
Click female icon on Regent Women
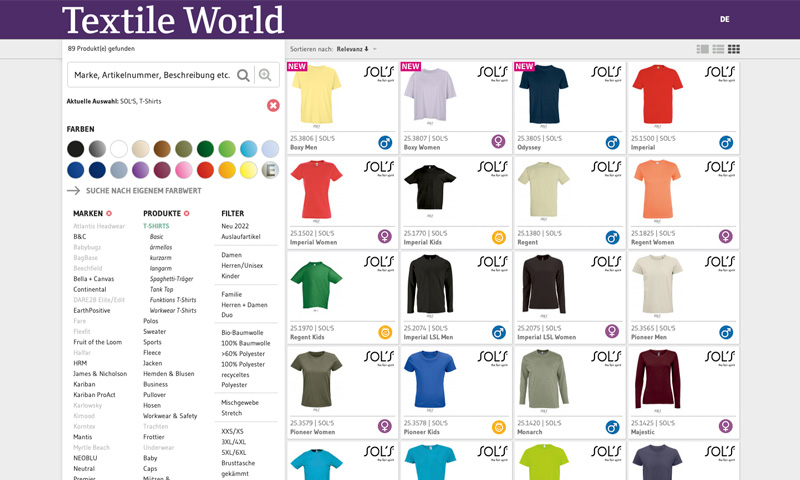point(726,236)
